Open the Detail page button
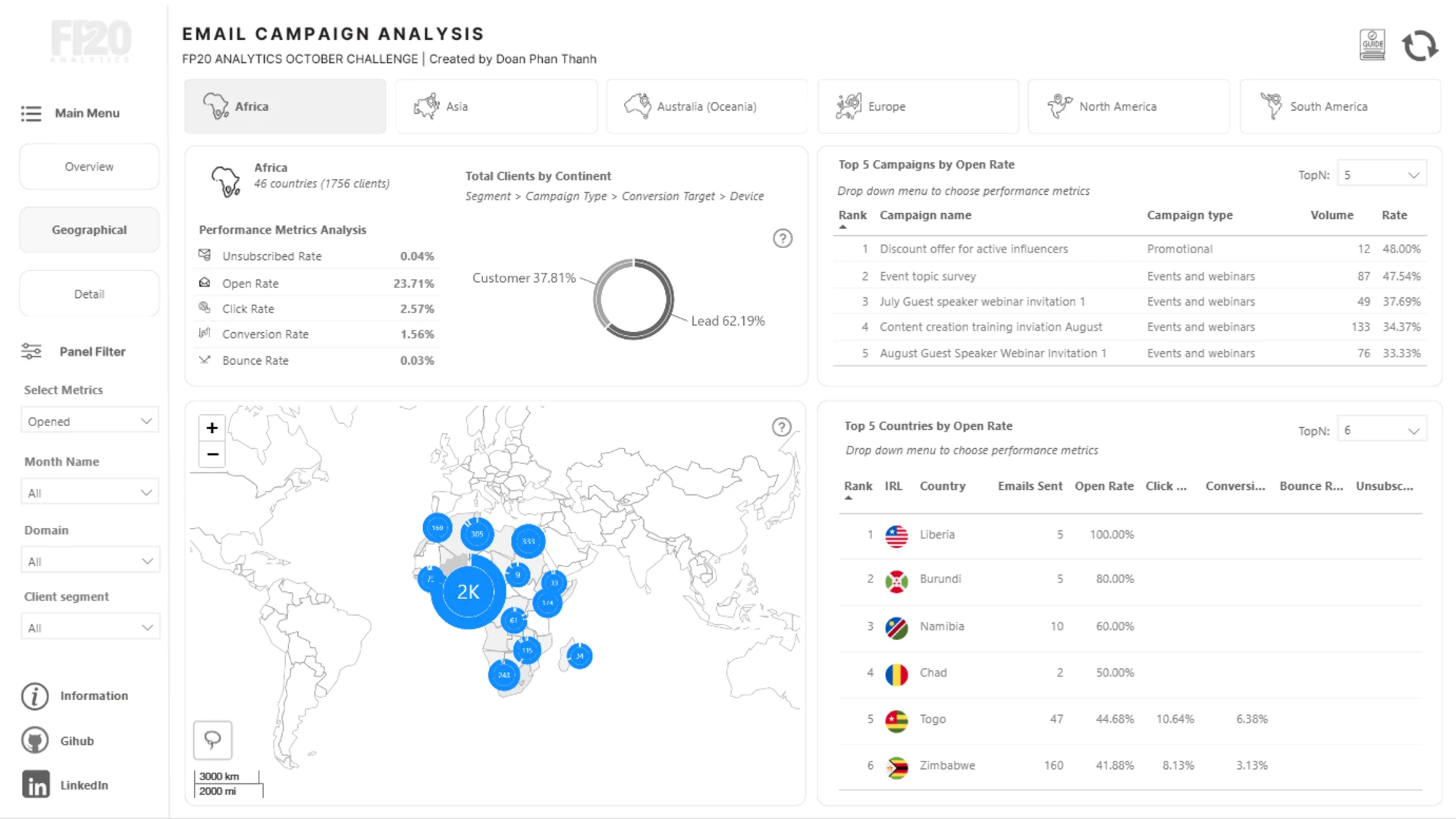 coord(89,294)
